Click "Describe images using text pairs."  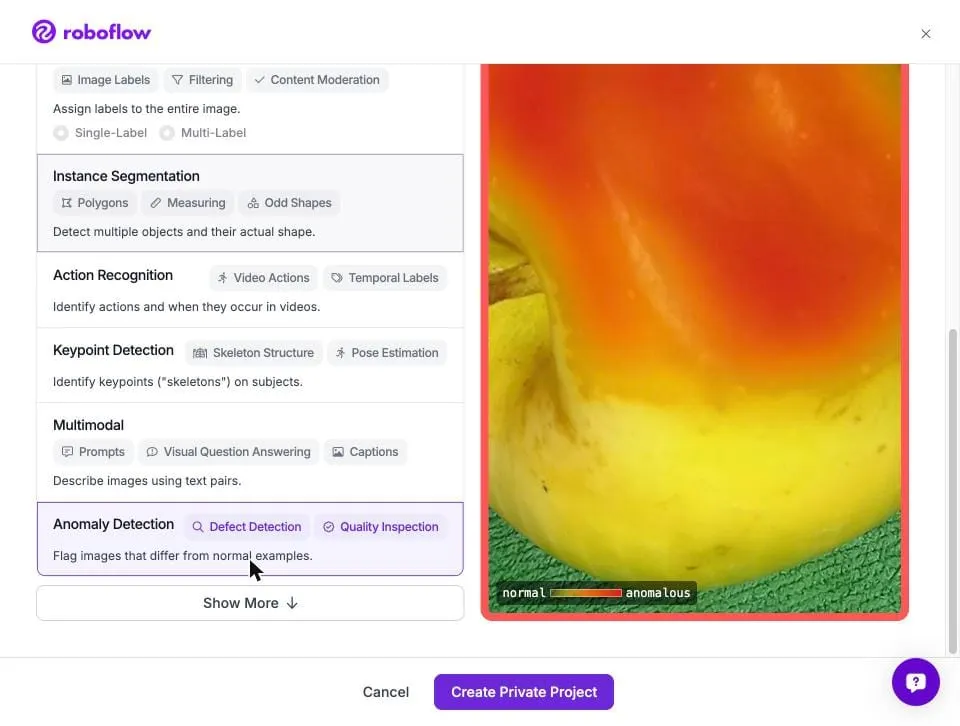[x=147, y=481]
